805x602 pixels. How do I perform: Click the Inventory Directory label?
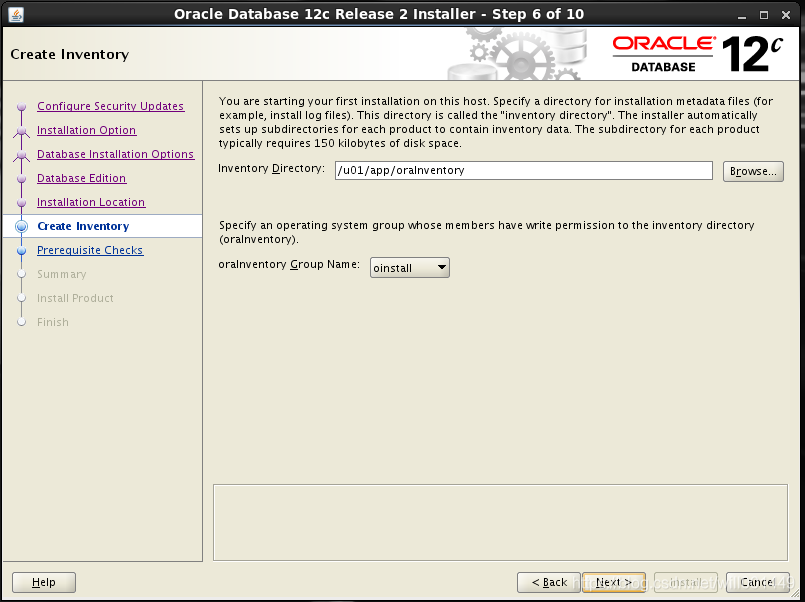272,168
